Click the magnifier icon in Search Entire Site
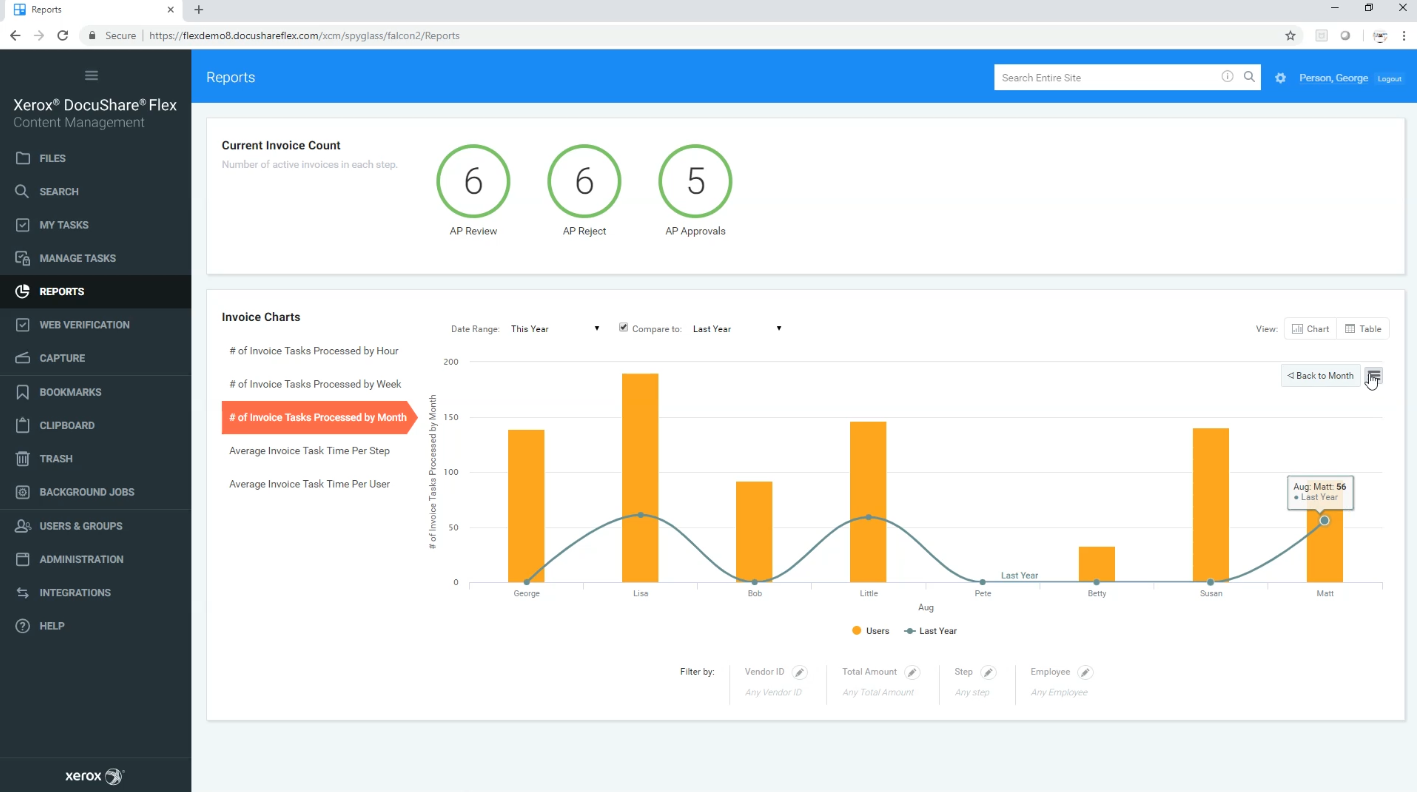Screen dimensions: 1417x792 click(x=1249, y=77)
